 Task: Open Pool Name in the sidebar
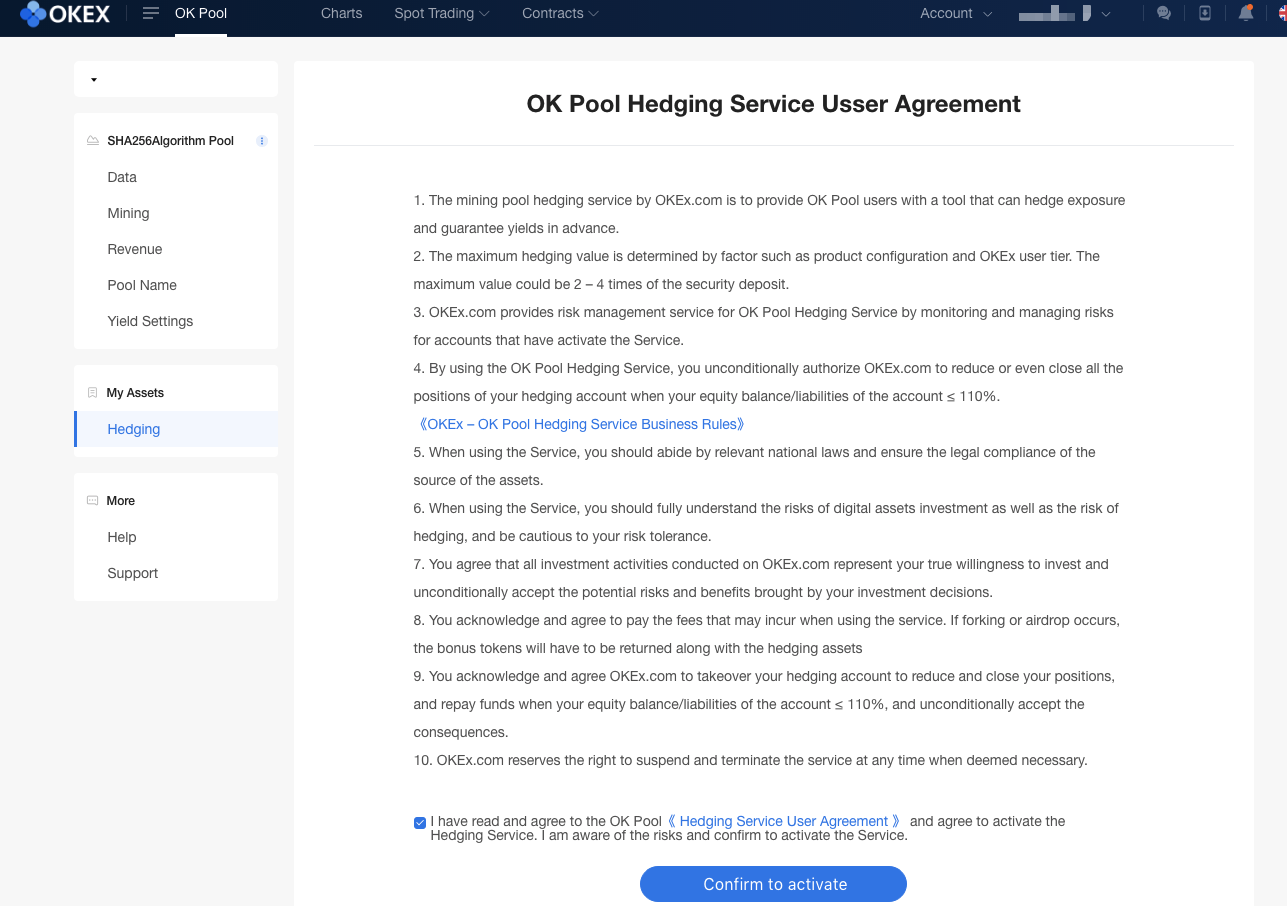[142, 285]
